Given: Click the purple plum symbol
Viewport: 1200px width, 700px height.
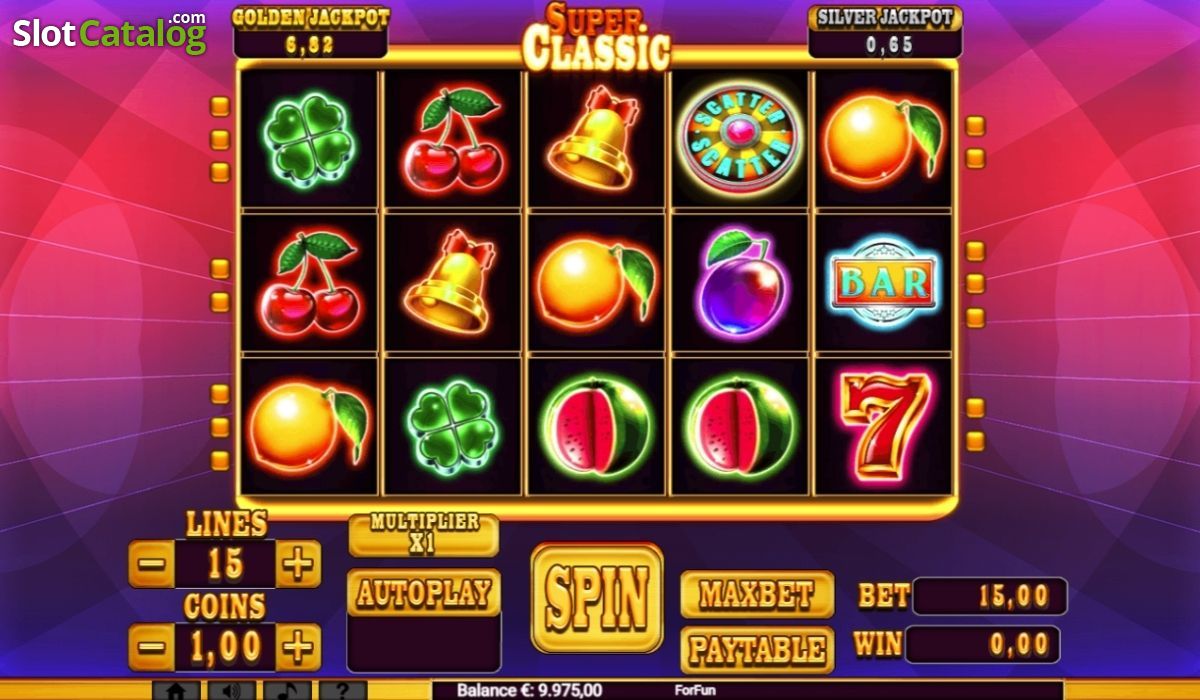Looking at the screenshot, I should coord(741,284).
